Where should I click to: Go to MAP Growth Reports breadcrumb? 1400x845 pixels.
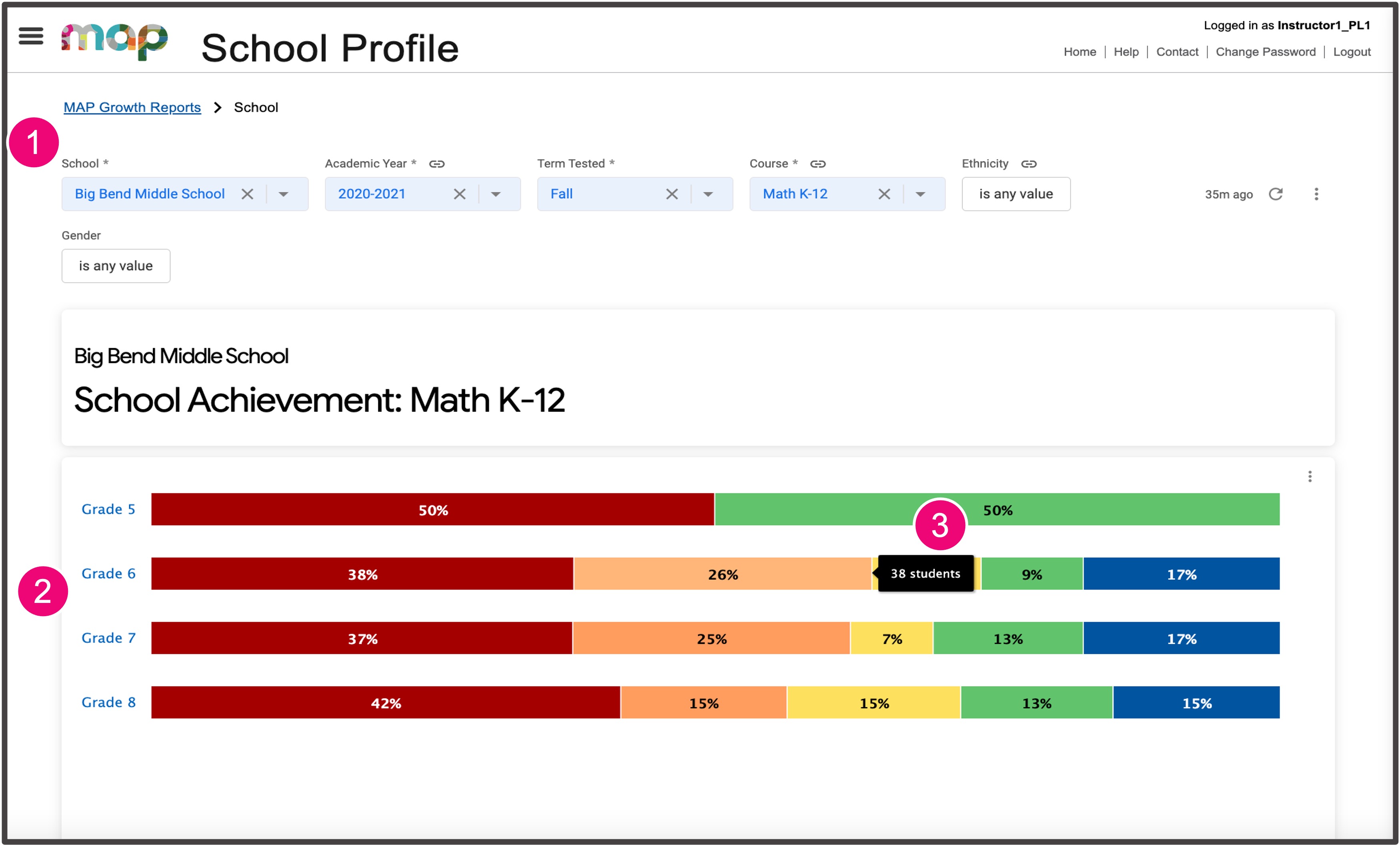click(x=132, y=107)
